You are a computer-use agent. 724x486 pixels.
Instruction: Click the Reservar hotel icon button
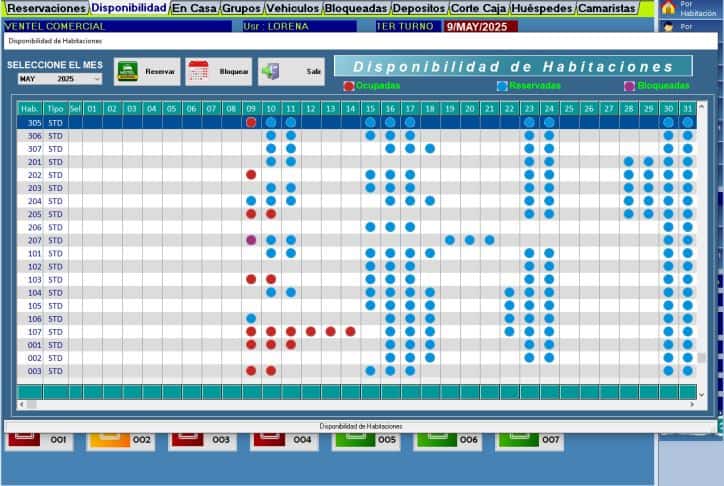coord(146,71)
